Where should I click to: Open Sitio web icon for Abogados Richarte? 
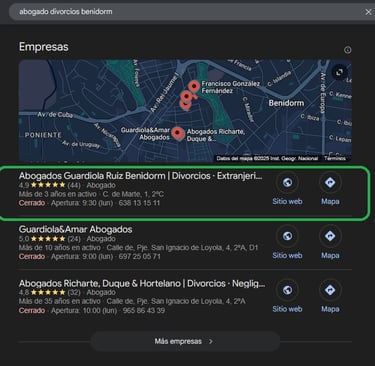coord(287,290)
